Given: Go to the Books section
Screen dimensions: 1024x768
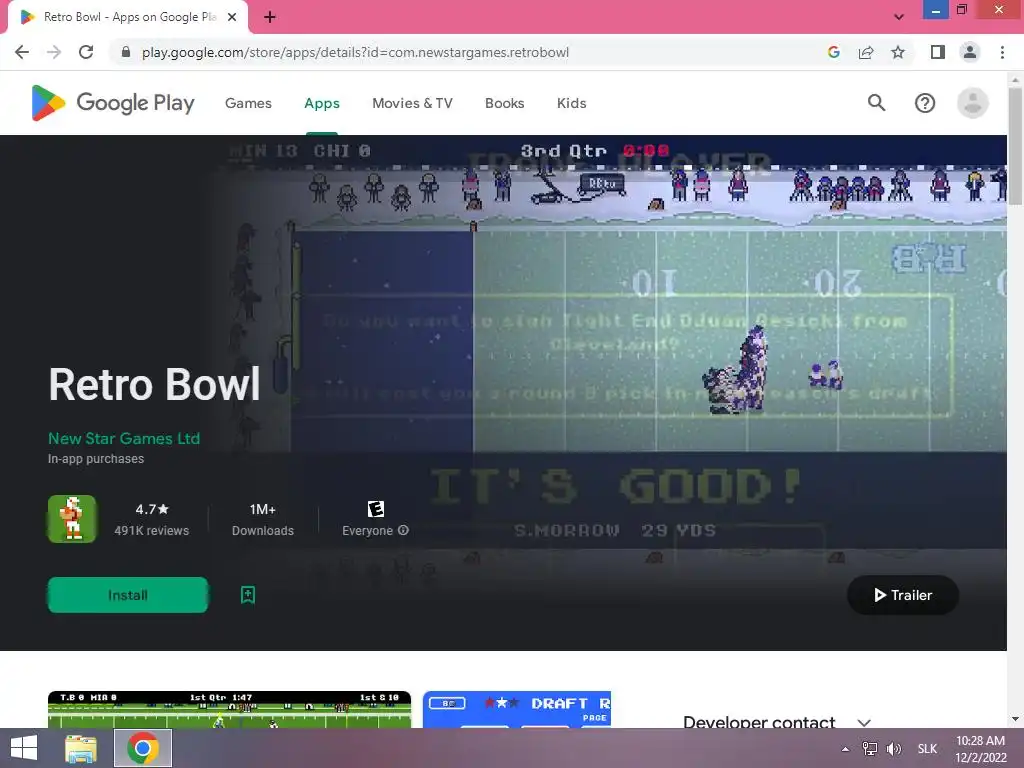Looking at the screenshot, I should coord(504,103).
